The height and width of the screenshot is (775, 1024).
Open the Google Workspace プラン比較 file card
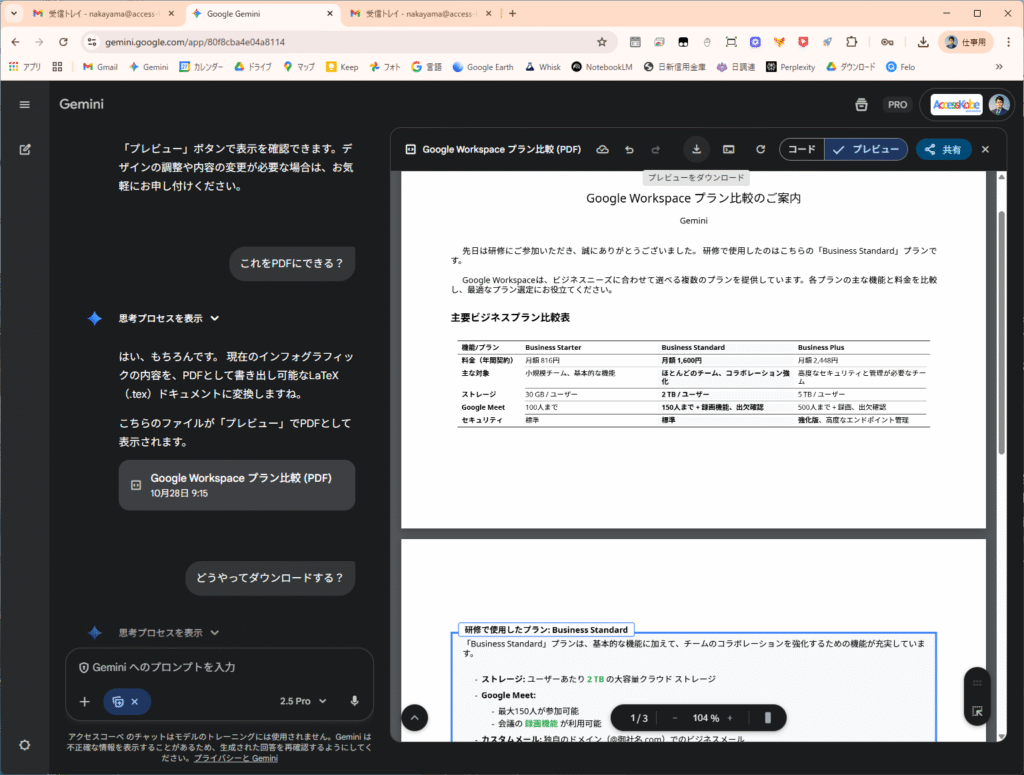[236, 485]
